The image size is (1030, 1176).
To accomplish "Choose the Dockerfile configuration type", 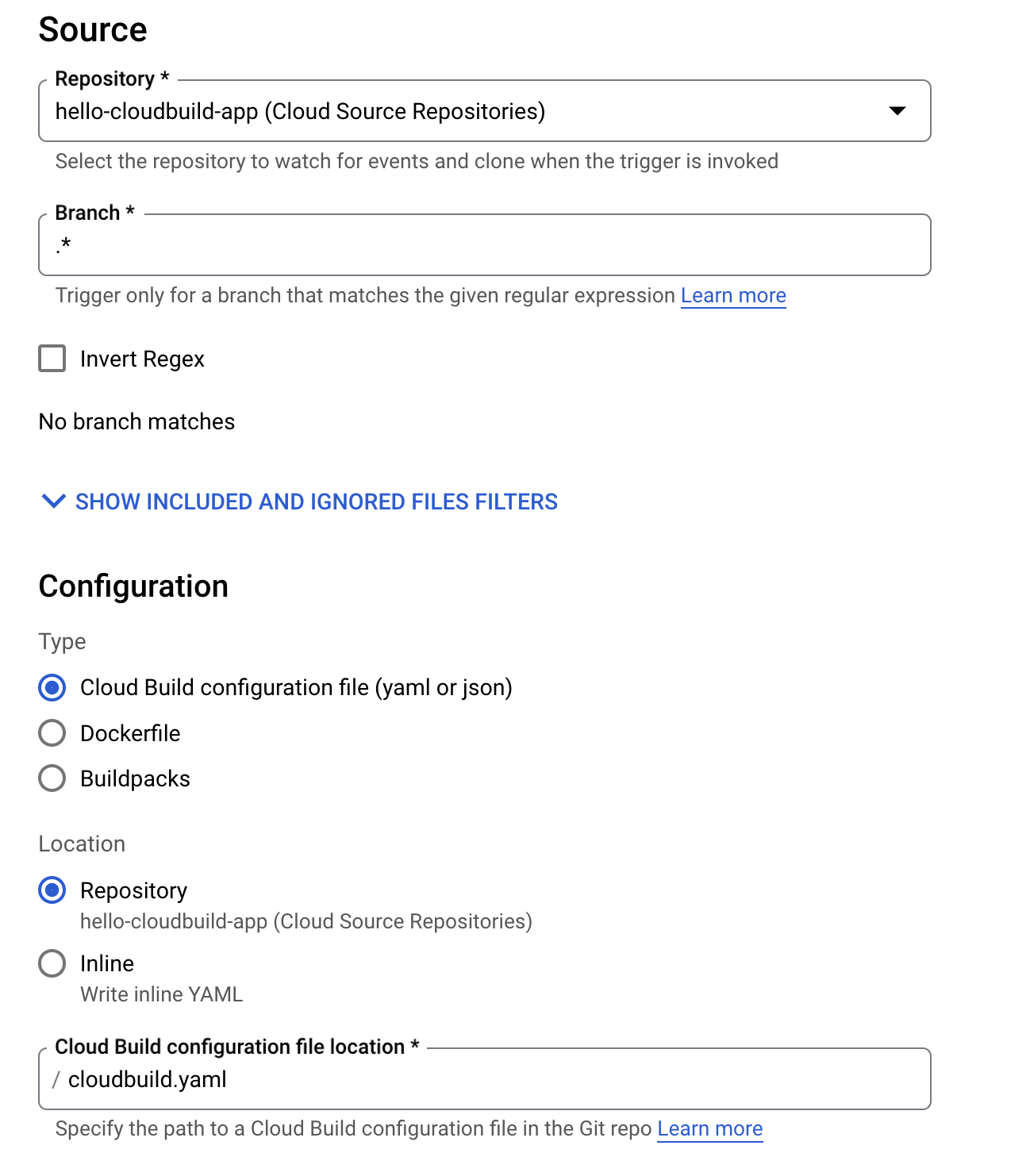I will pyautogui.click(x=52, y=733).
